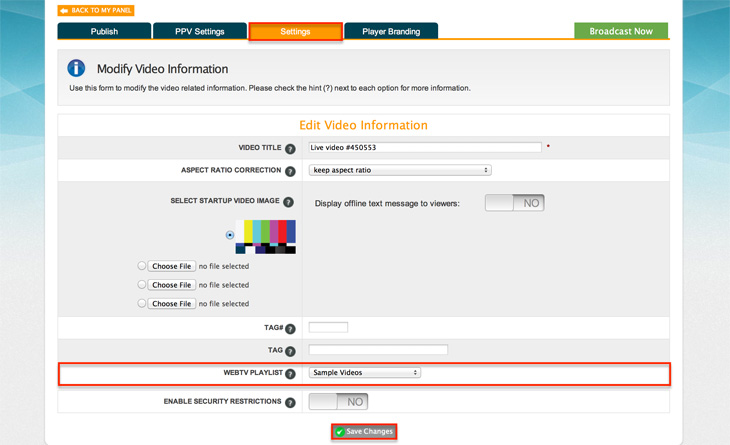Image resolution: width=730 pixels, height=445 pixels.
Task: Show the WebTV Playlist help hint
Action: click(x=290, y=374)
